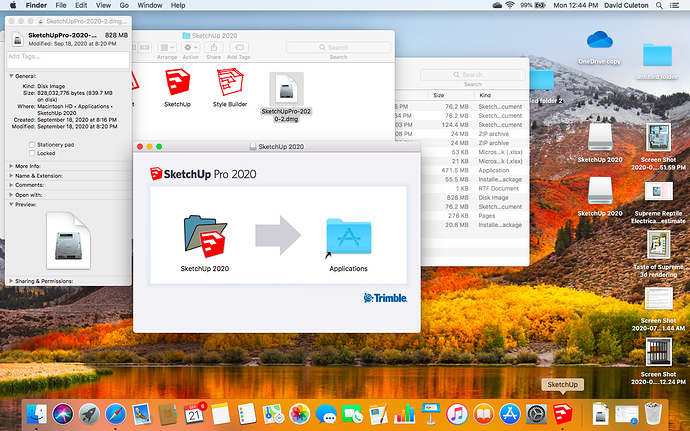Screen dimensions: 690x431
Task: Expand Sharing & Permissions section
Action: click(11, 280)
